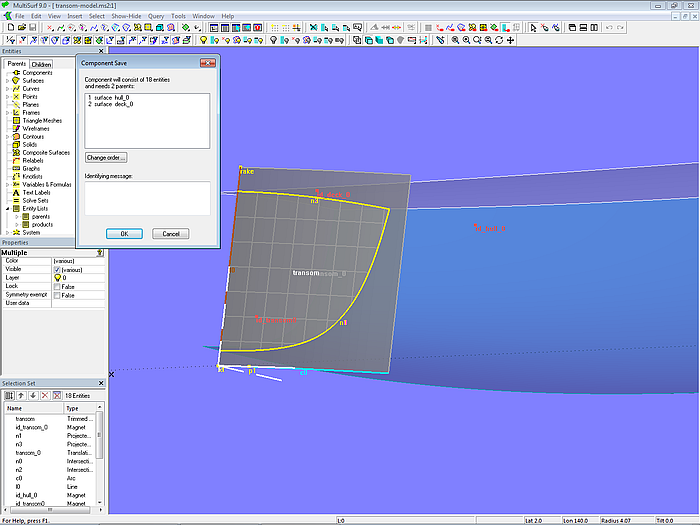Toggle the Lock checkbox in Properties
Image resolution: width=700 pixels, height=525 pixels.
[57, 286]
